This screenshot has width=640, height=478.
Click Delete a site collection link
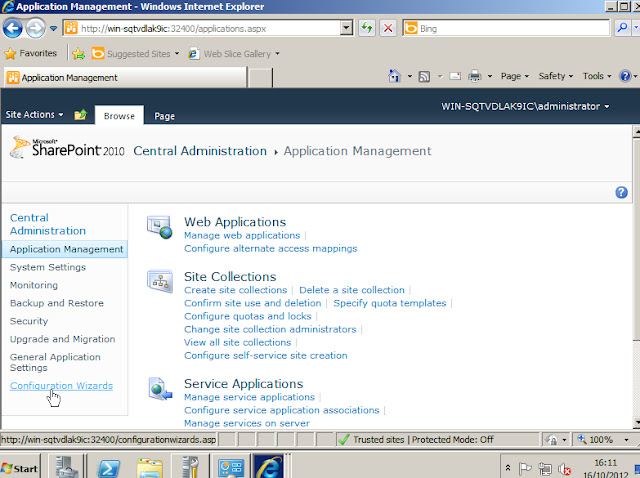(352, 290)
